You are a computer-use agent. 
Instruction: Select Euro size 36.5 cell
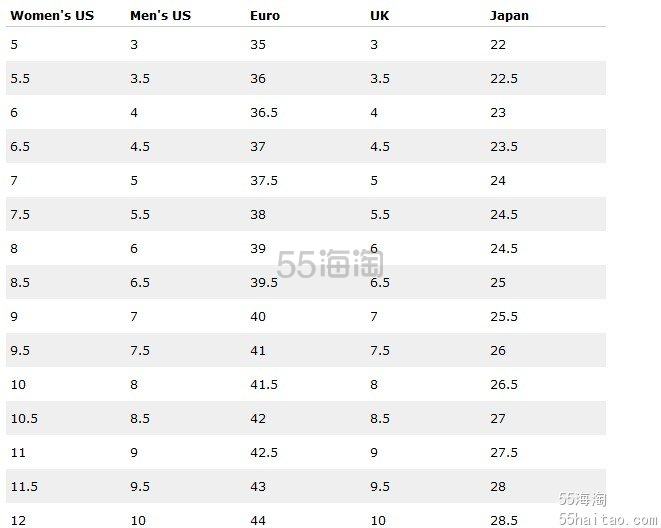pos(264,113)
